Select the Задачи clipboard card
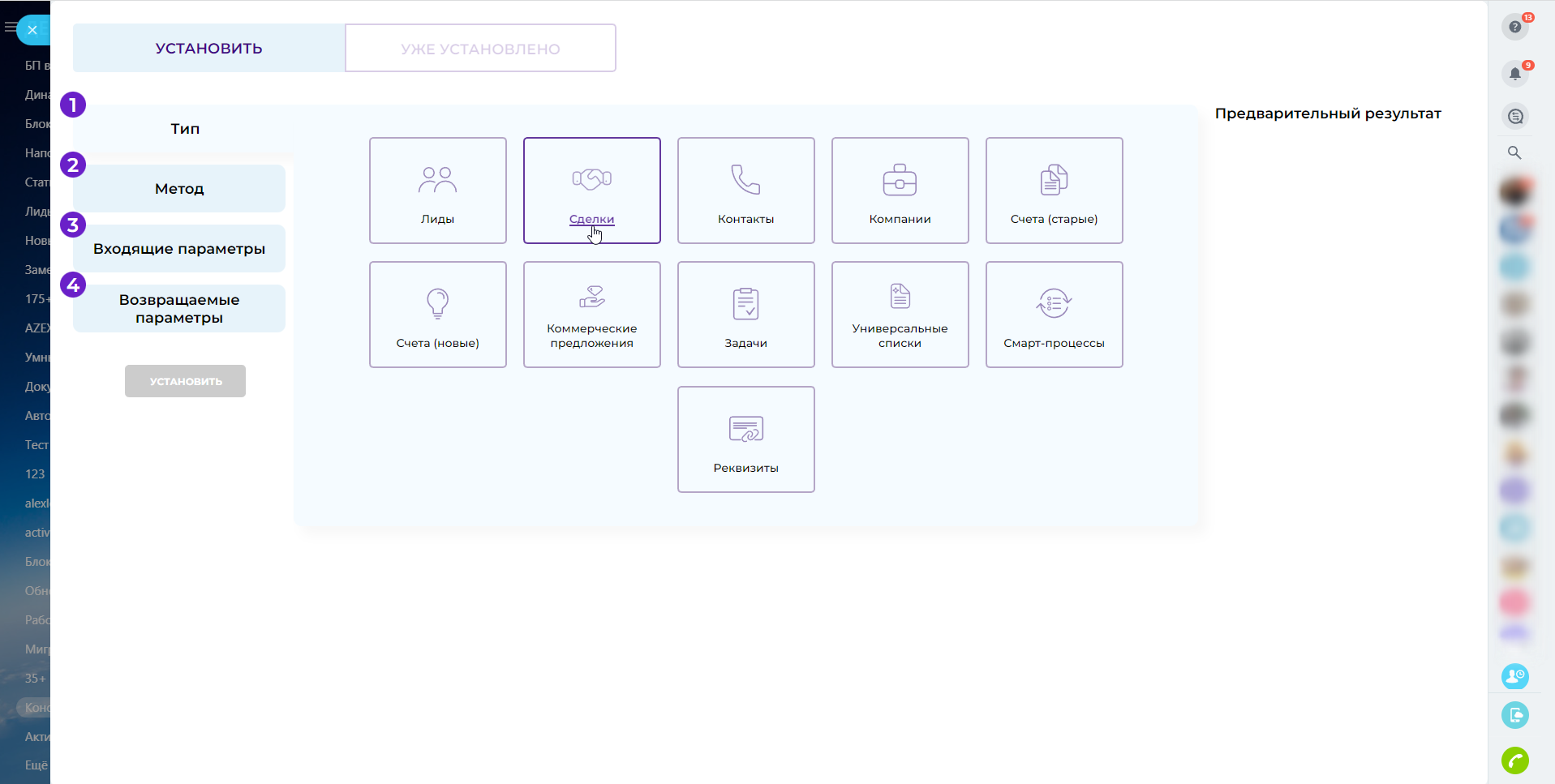This screenshot has height=784, width=1555. [x=745, y=315]
